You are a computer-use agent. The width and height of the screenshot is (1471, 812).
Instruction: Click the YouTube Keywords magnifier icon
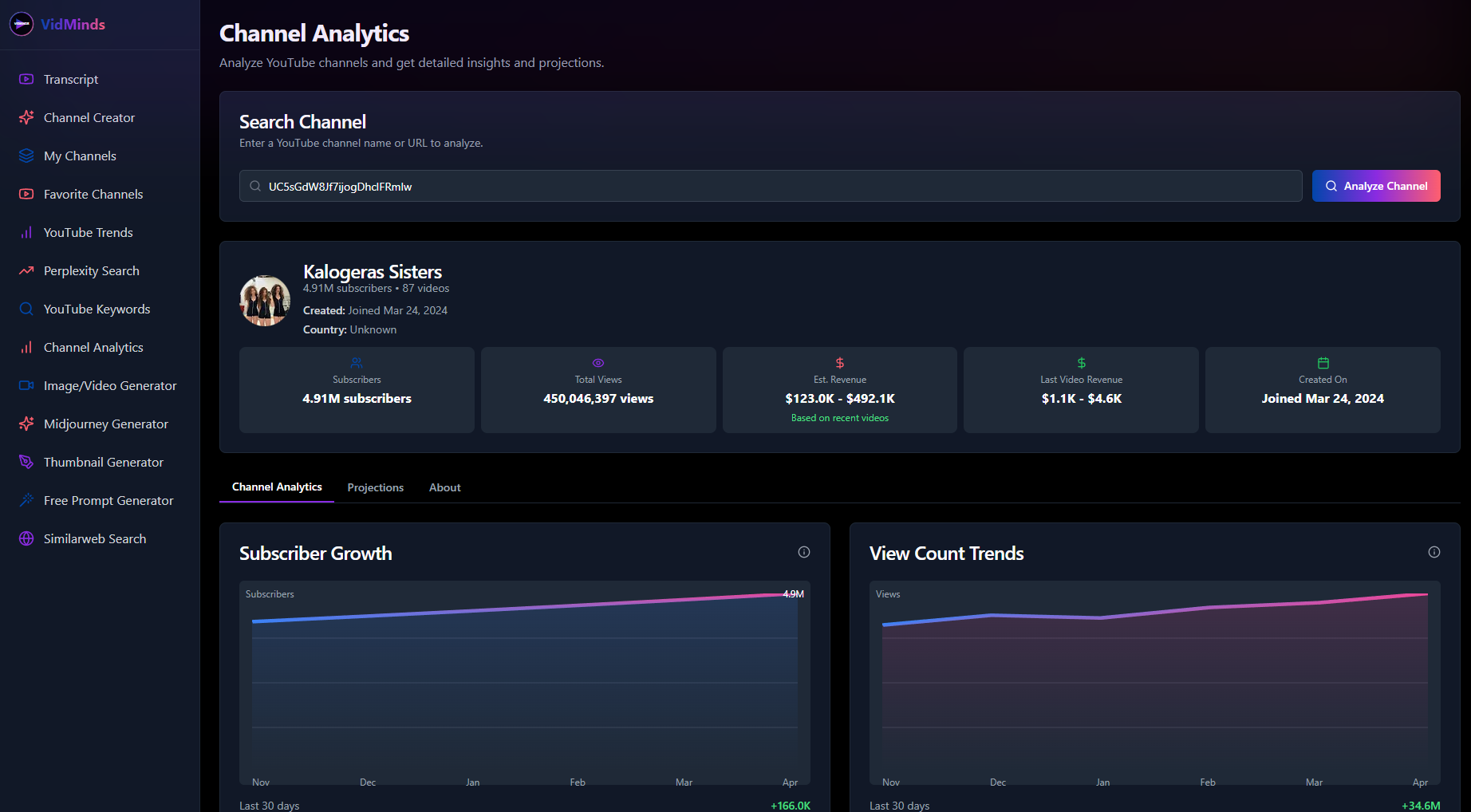pyautogui.click(x=26, y=309)
